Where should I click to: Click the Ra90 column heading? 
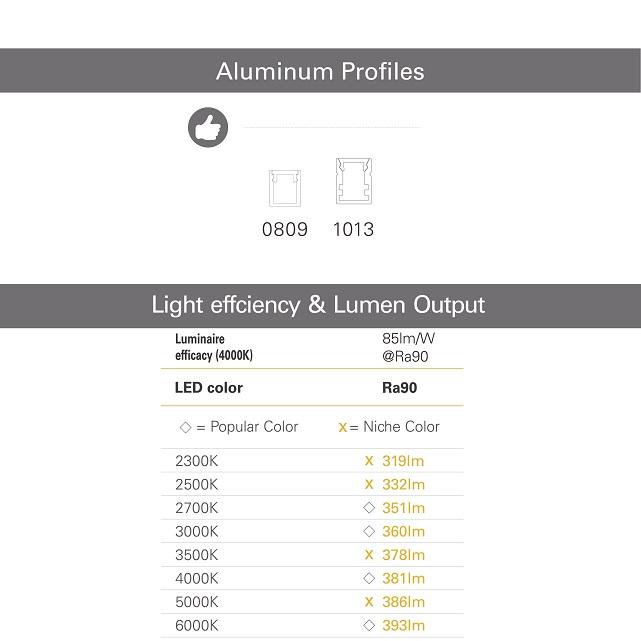pyautogui.click(x=400, y=388)
